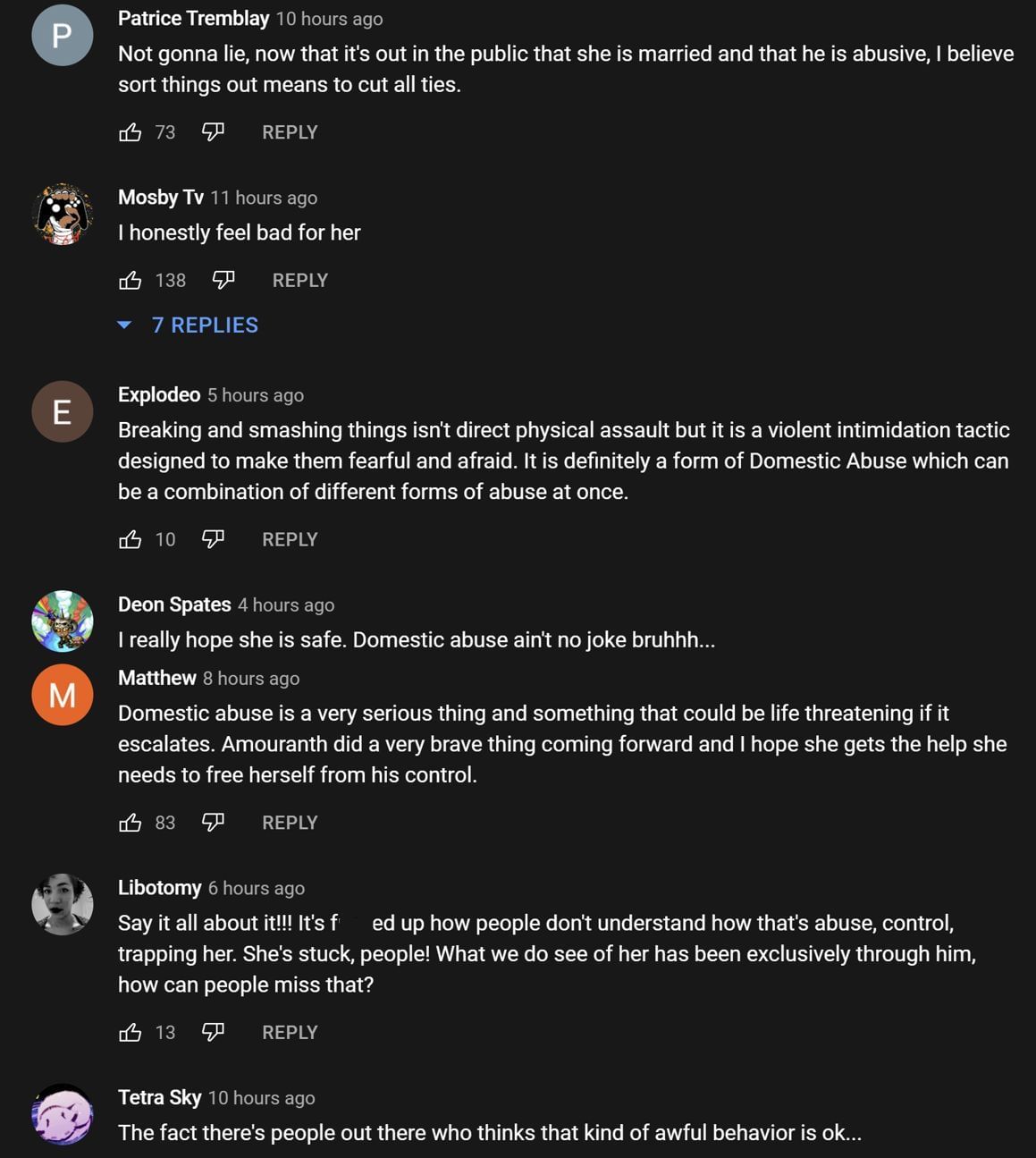The width and height of the screenshot is (1036, 1158).
Task: Toggle the dislike on Mosby Tv's comment
Action: [x=222, y=280]
